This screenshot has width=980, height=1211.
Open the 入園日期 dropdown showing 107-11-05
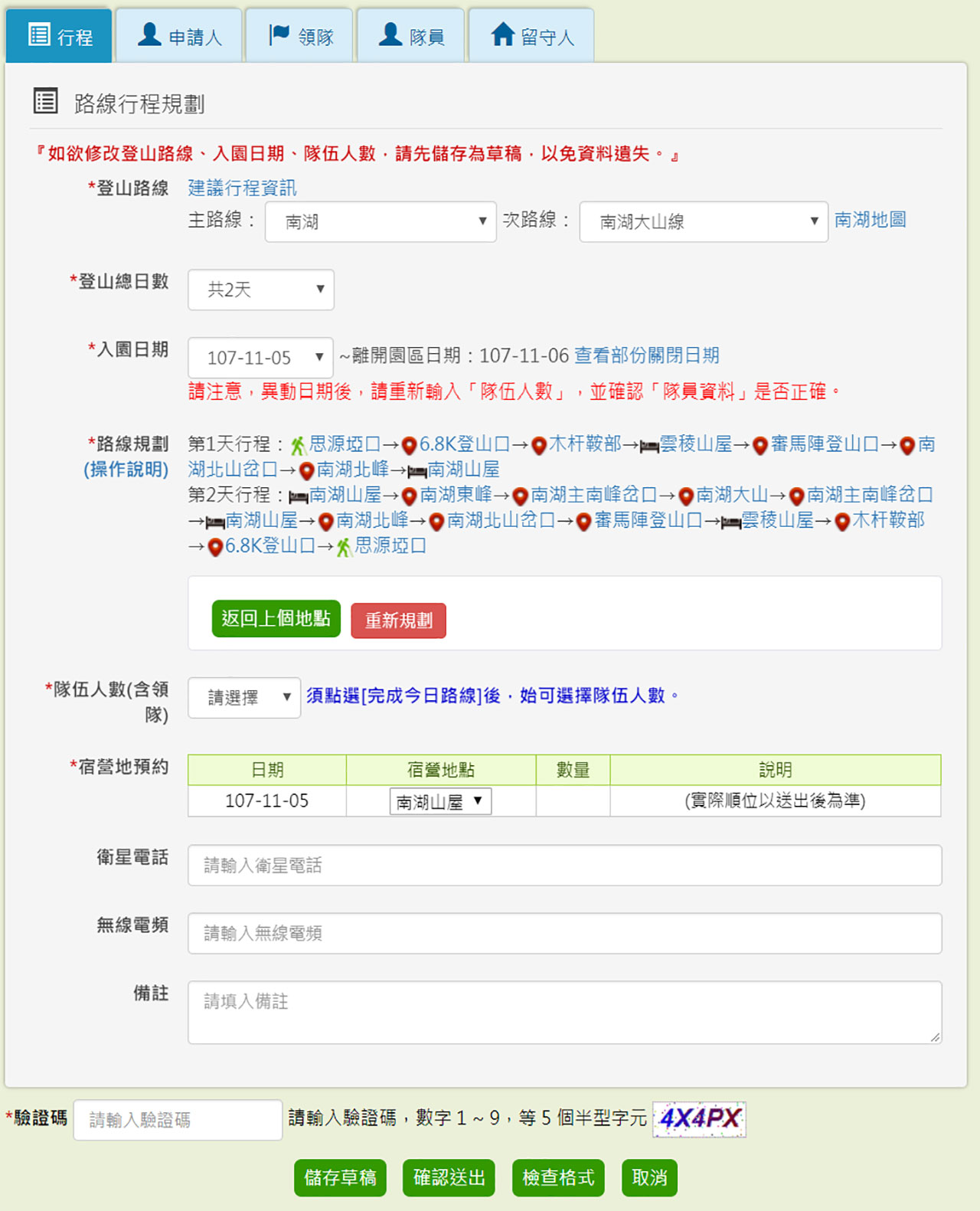[260, 358]
